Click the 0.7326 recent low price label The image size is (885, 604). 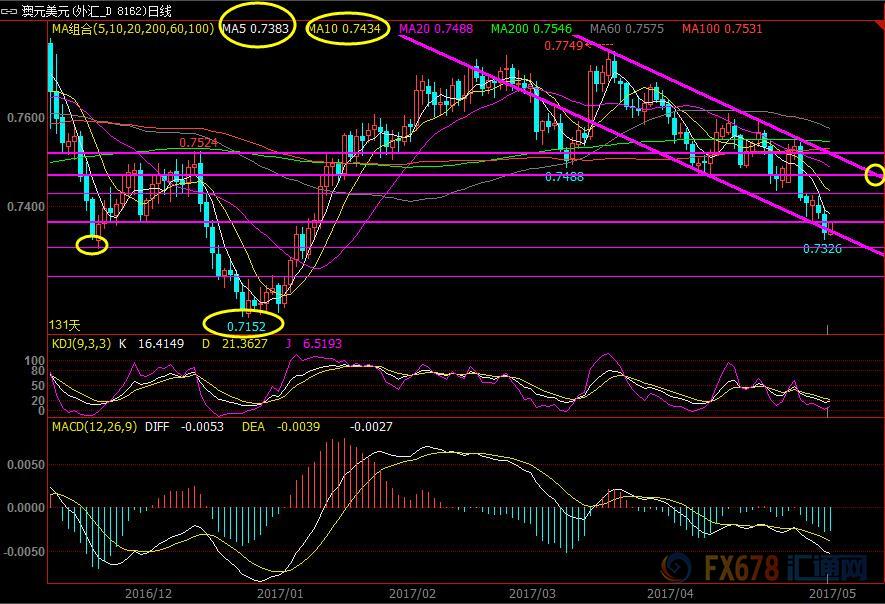pos(822,249)
